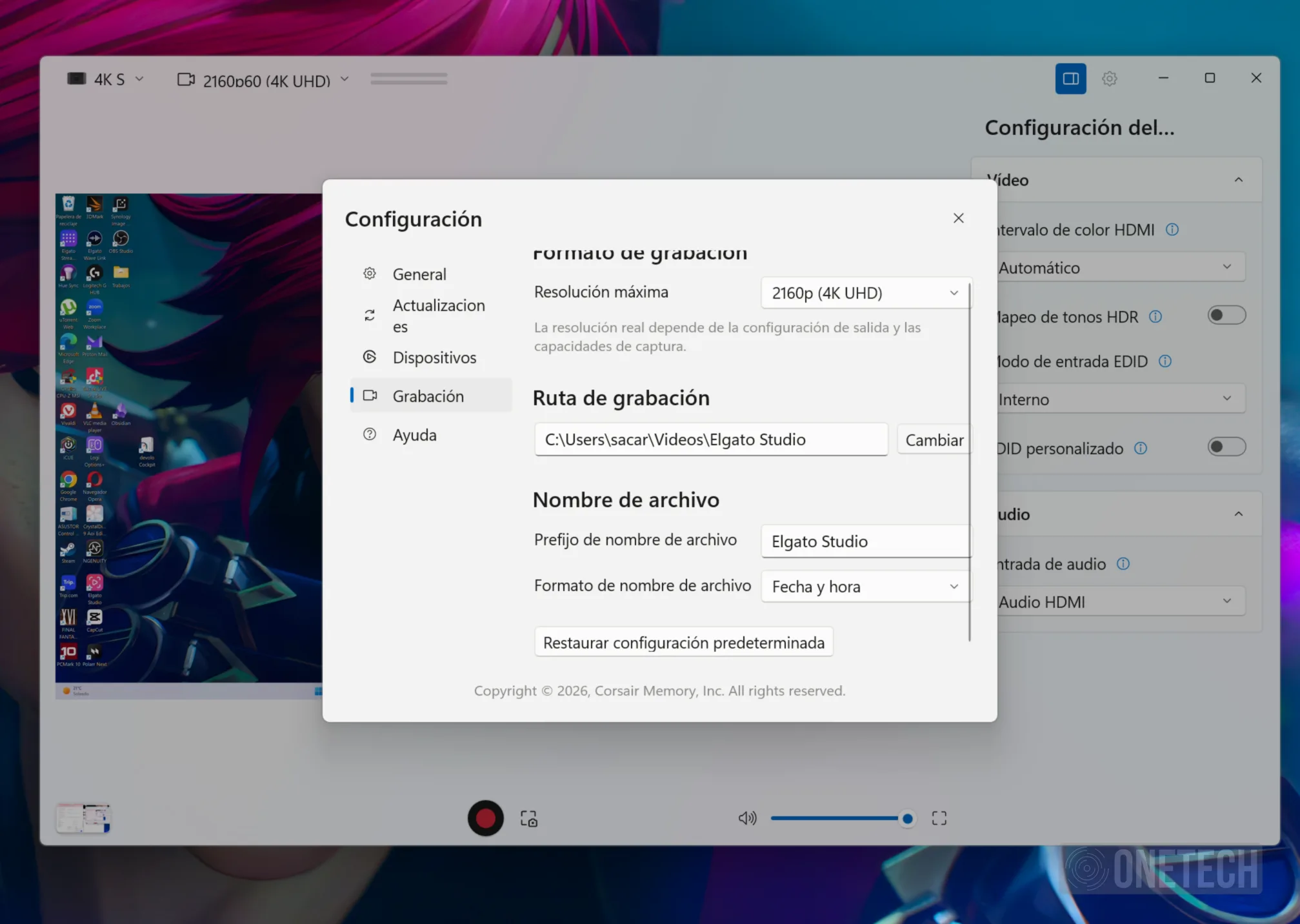The height and width of the screenshot is (924, 1300).
Task: Click the settings dialog vertical scrollbar
Action: pyautogui.click(x=970, y=461)
